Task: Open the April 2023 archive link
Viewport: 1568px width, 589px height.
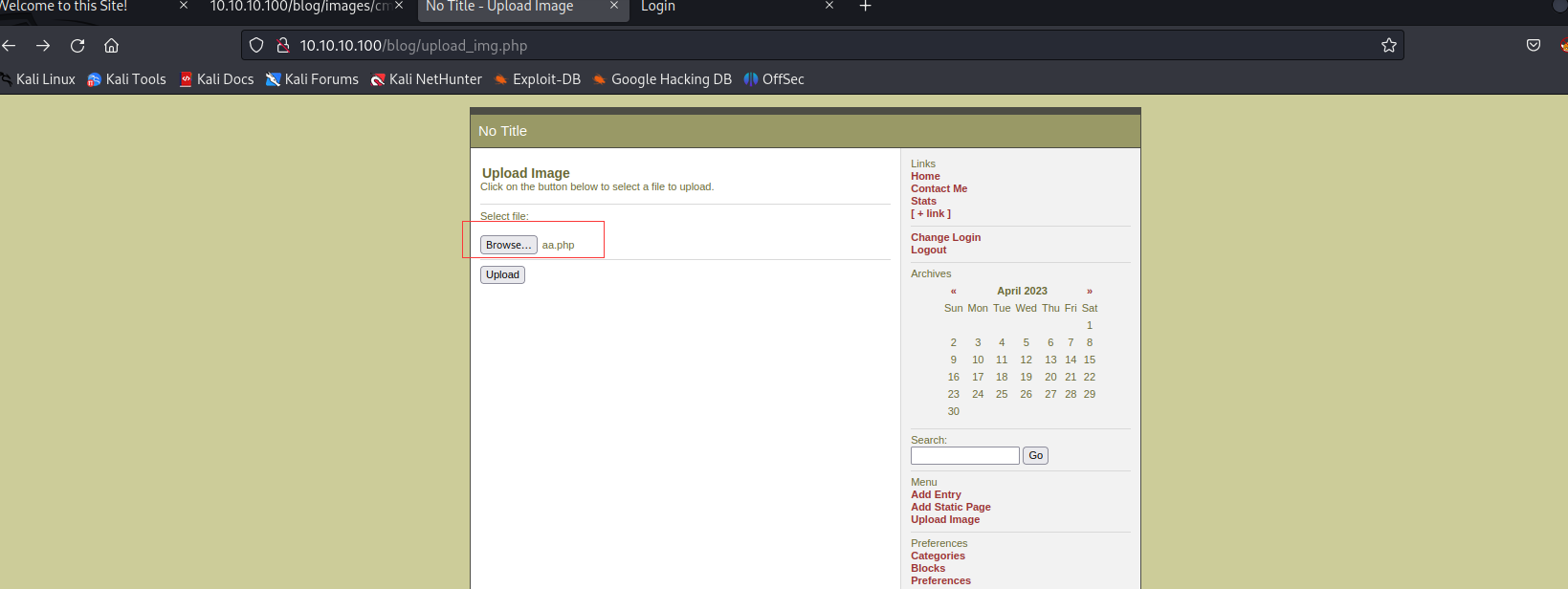Action: 1022,291
